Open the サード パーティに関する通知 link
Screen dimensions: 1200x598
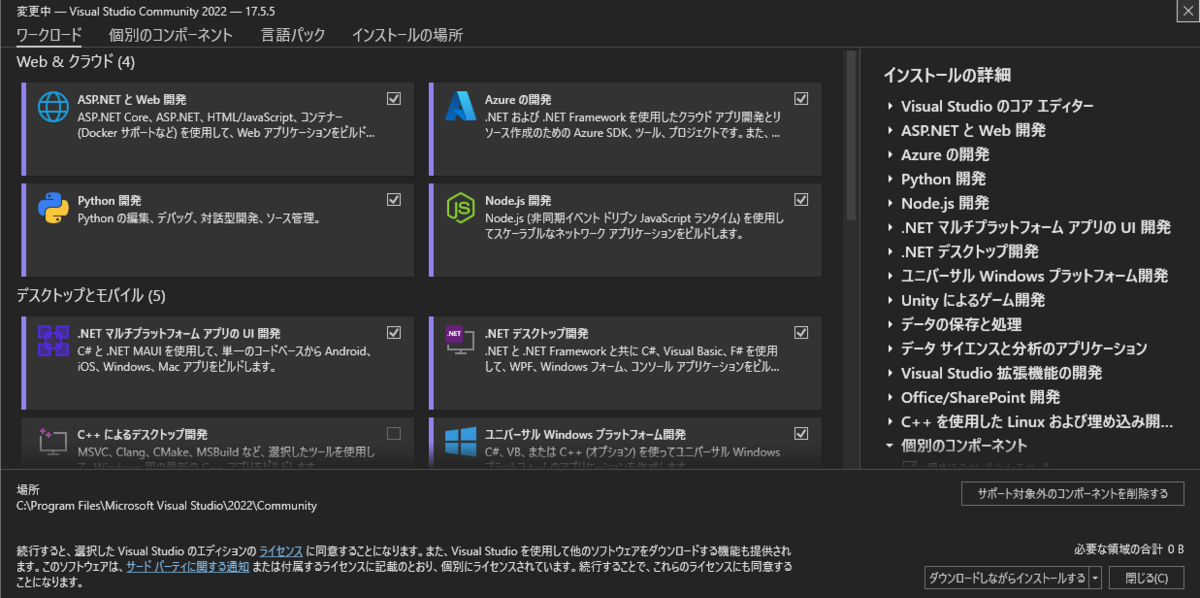[x=187, y=566]
